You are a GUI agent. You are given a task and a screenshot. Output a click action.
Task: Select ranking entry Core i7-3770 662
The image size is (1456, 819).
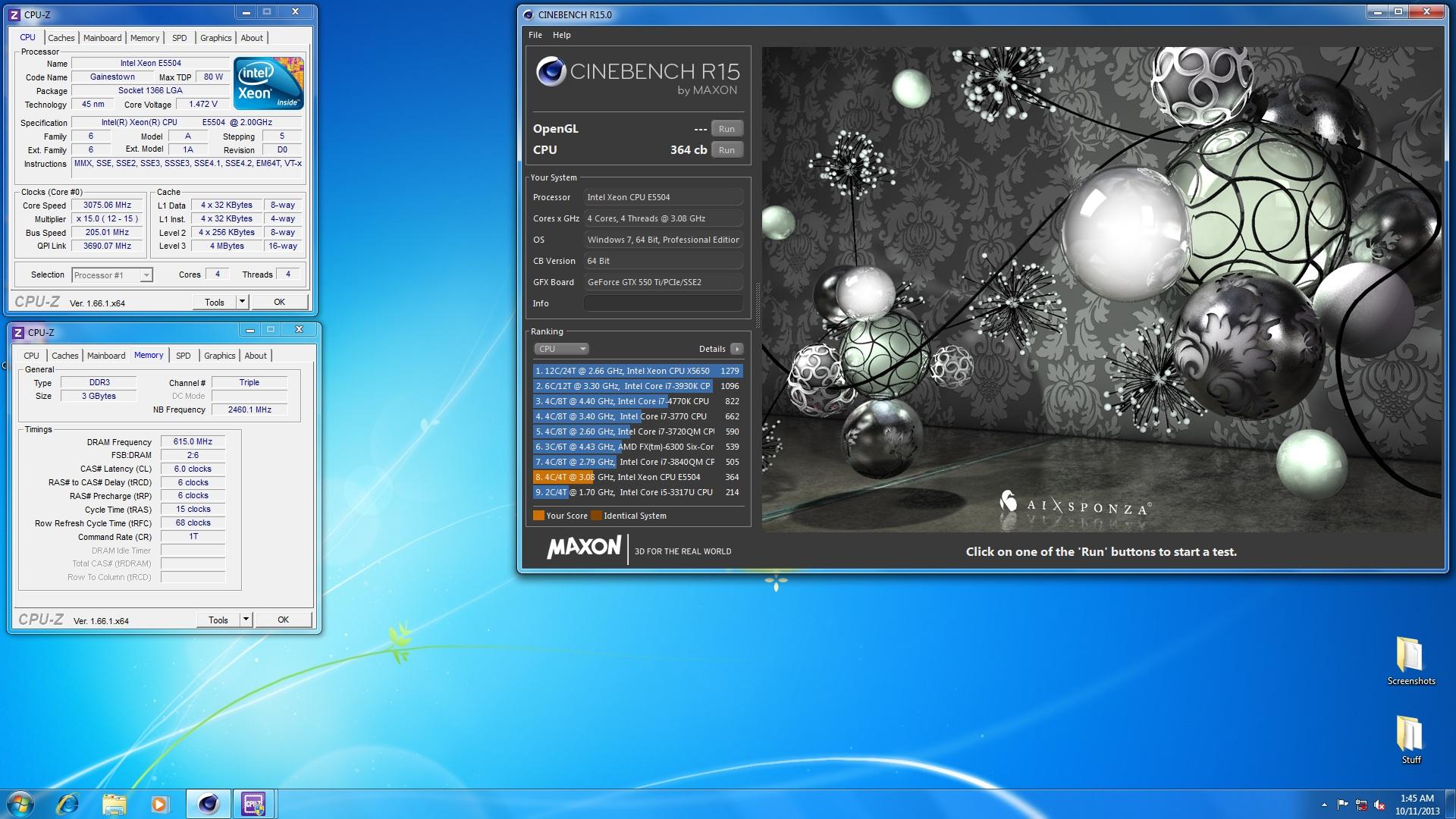tap(638, 416)
